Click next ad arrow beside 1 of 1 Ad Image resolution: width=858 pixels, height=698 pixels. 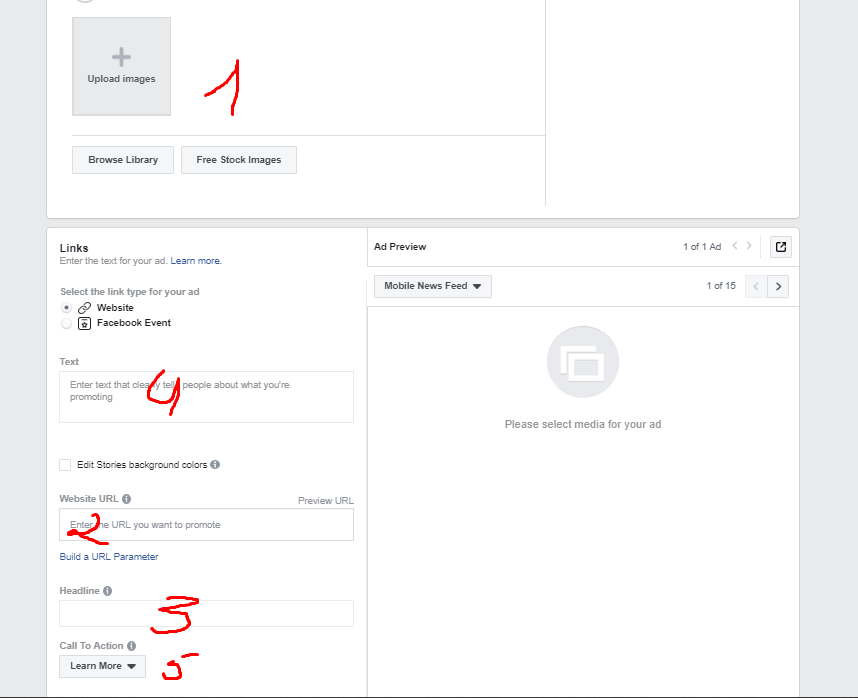click(749, 246)
